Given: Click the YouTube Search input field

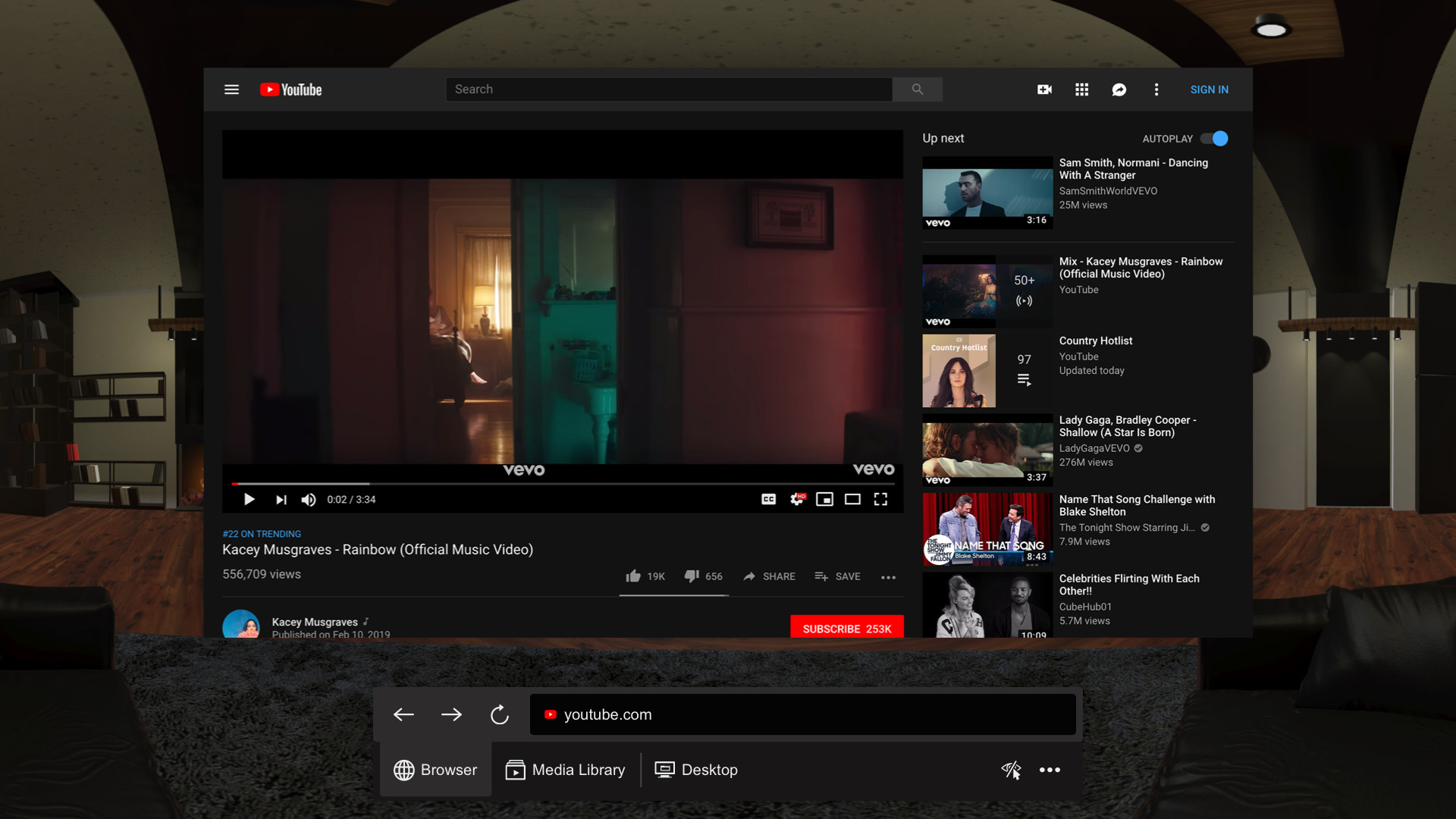Looking at the screenshot, I should (x=669, y=89).
